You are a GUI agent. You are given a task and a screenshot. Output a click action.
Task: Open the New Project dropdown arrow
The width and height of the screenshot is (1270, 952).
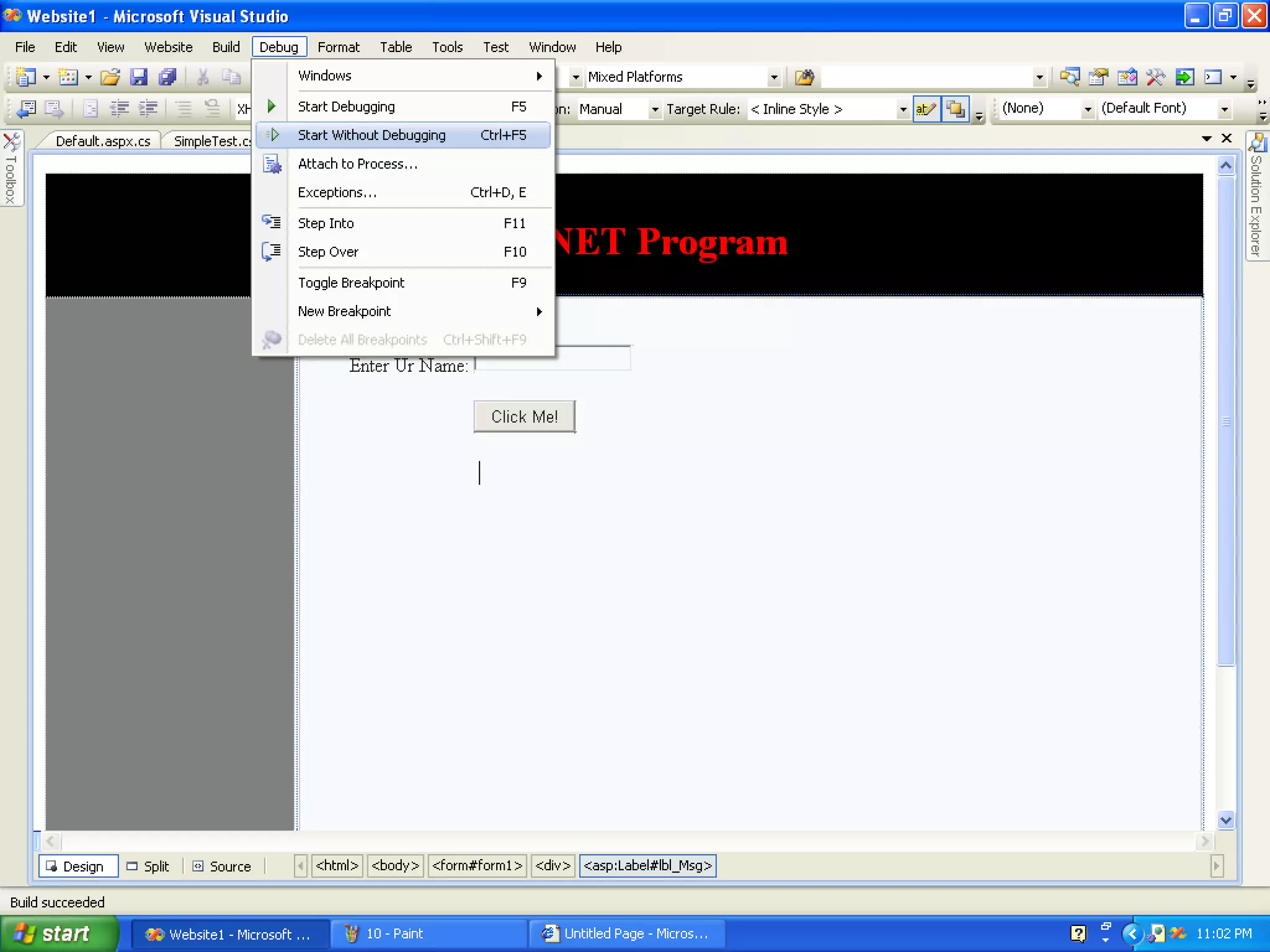coord(47,77)
